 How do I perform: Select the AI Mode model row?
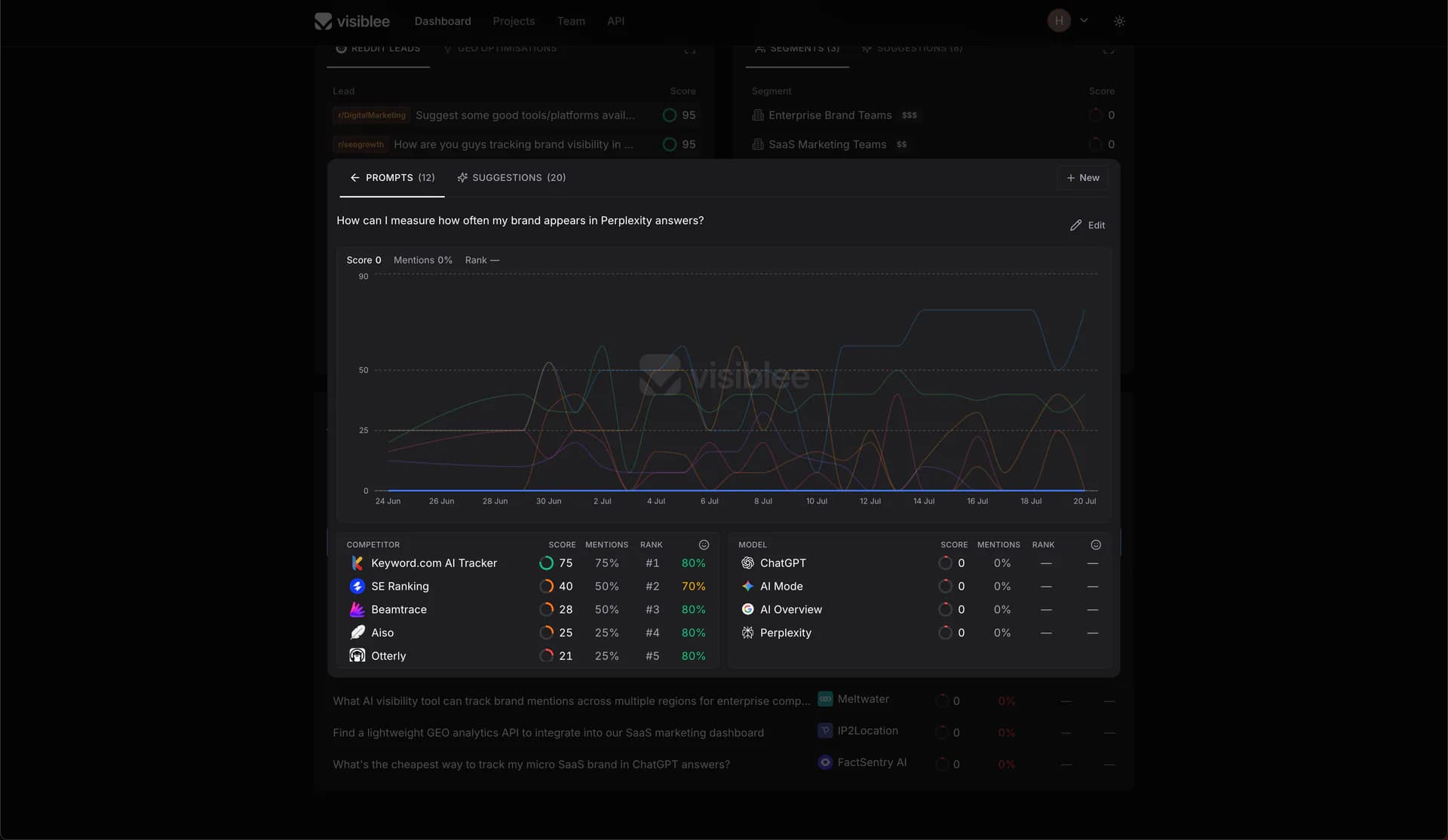coord(919,587)
